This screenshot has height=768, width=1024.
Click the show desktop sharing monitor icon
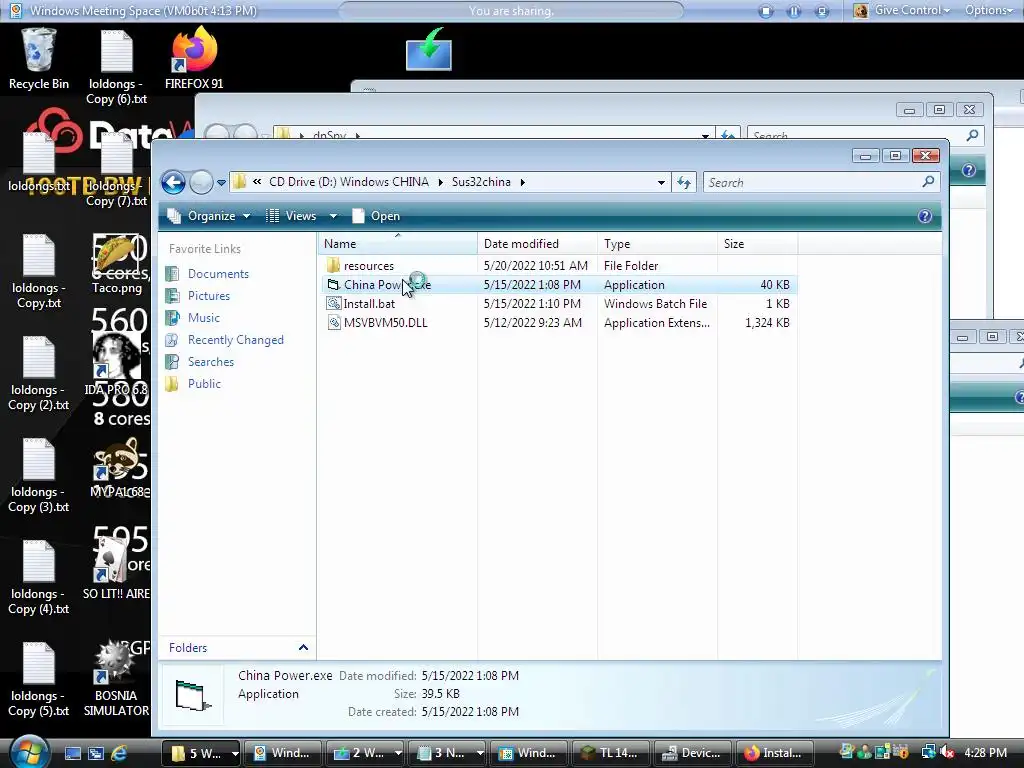(822, 11)
